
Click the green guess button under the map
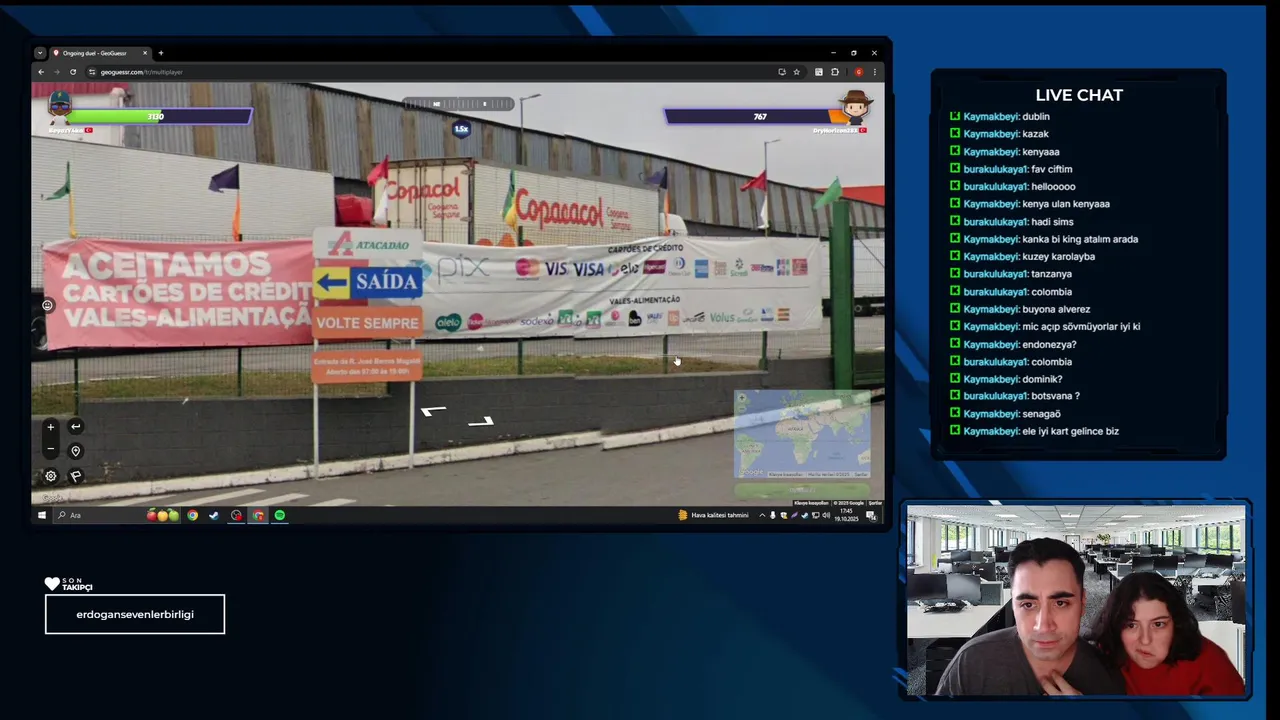click(x=802, y=490)
